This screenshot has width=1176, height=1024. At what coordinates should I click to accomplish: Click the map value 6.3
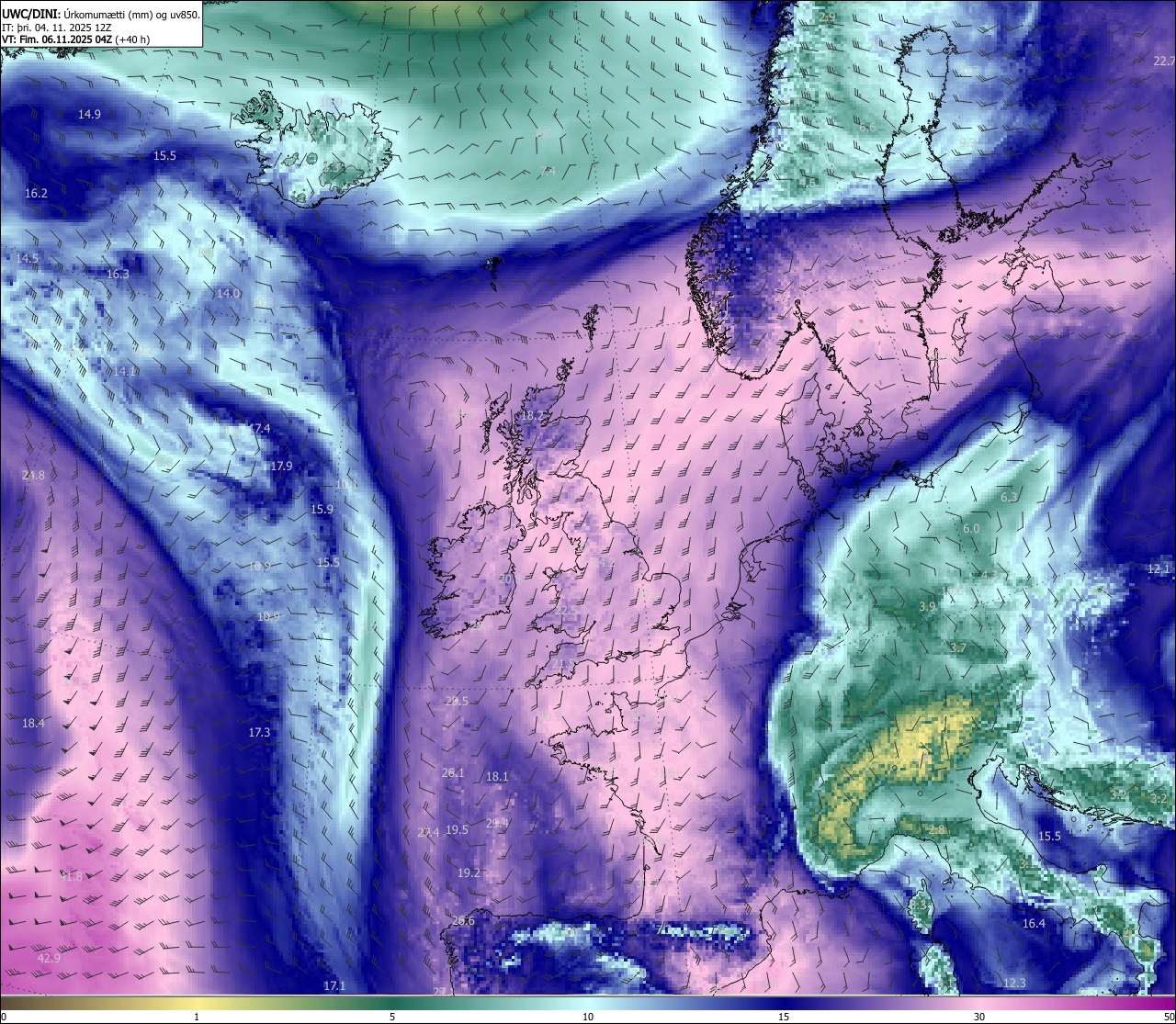[x=1009, y=497]
